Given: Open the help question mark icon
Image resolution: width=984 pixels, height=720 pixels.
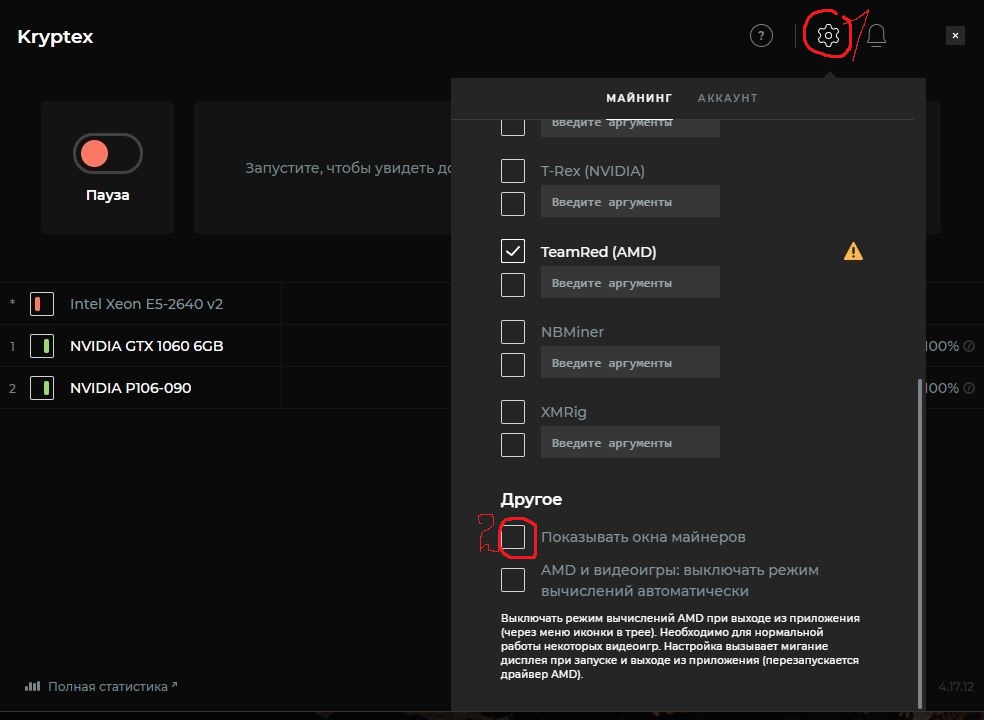Looking at the screenshot, I should (x=761, y=36).
